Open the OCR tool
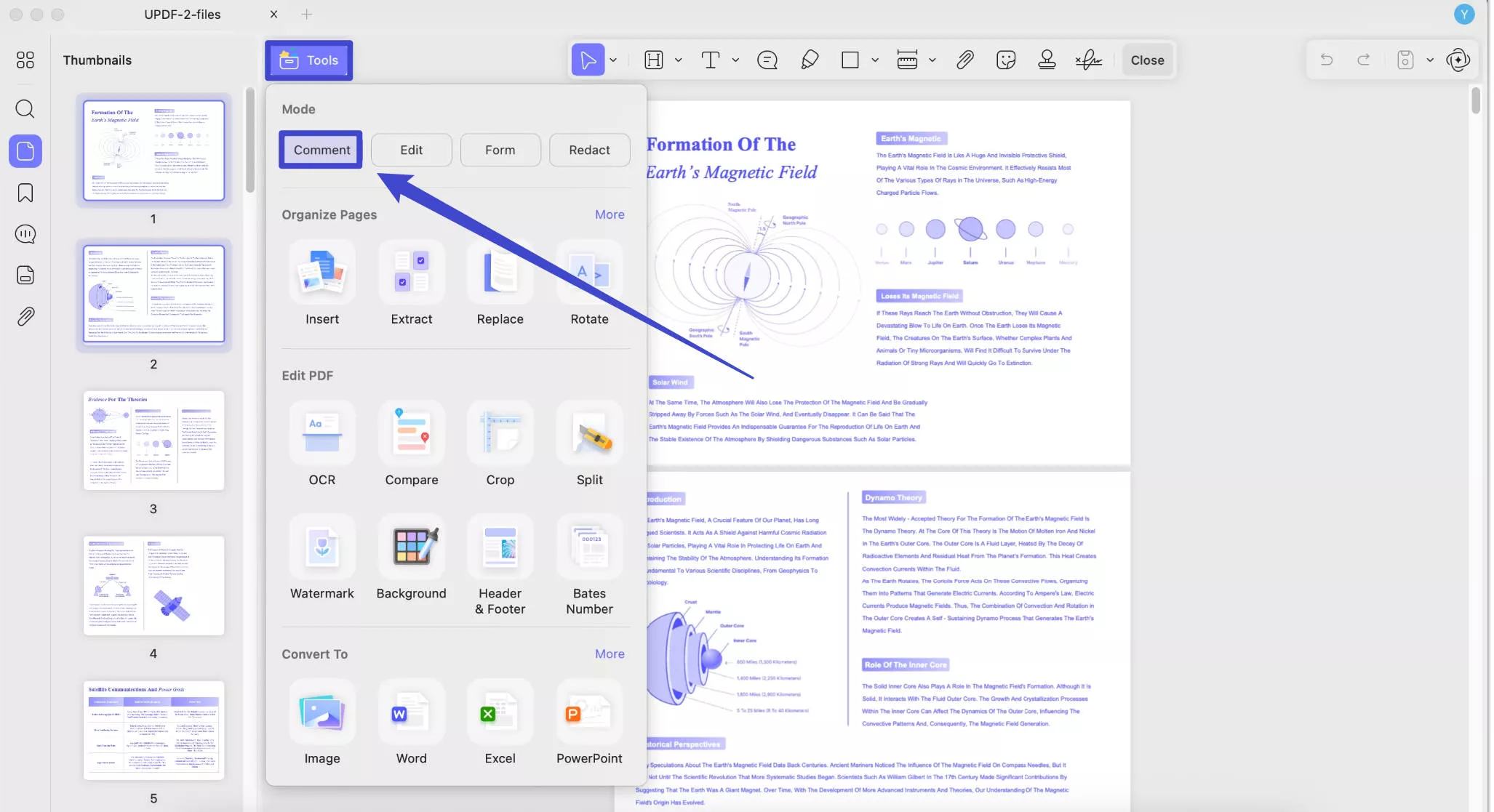This screenshot has height=812, width=1494. tap(321, 433)
